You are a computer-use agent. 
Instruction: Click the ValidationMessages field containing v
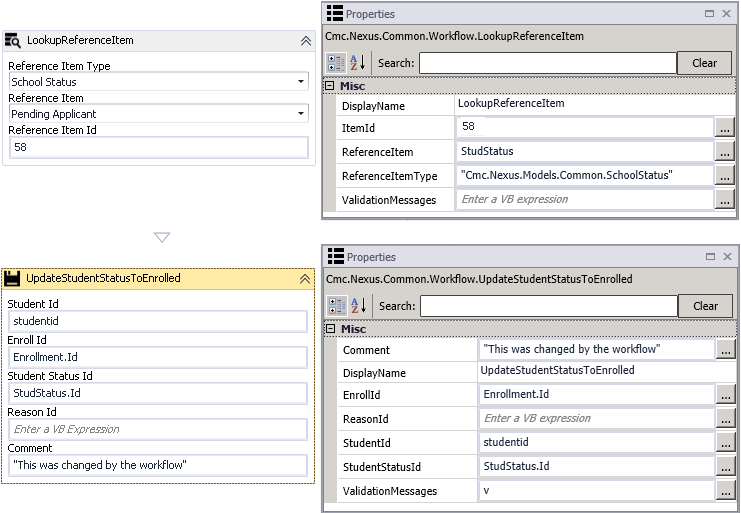pyautogui.click(x=596, y=491)
